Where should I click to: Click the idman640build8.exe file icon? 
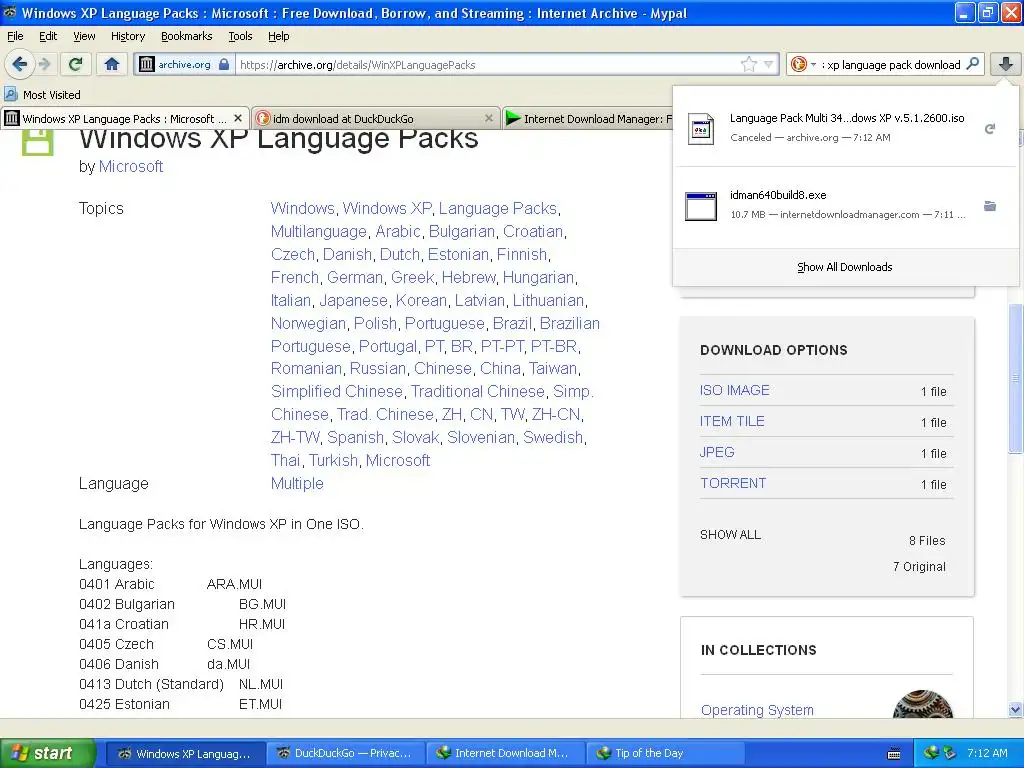[701, 206]
